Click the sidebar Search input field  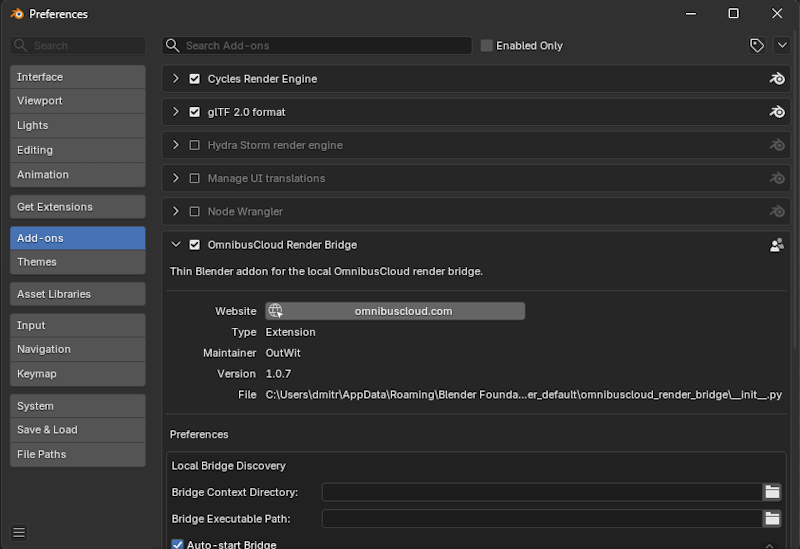(78, 45)
